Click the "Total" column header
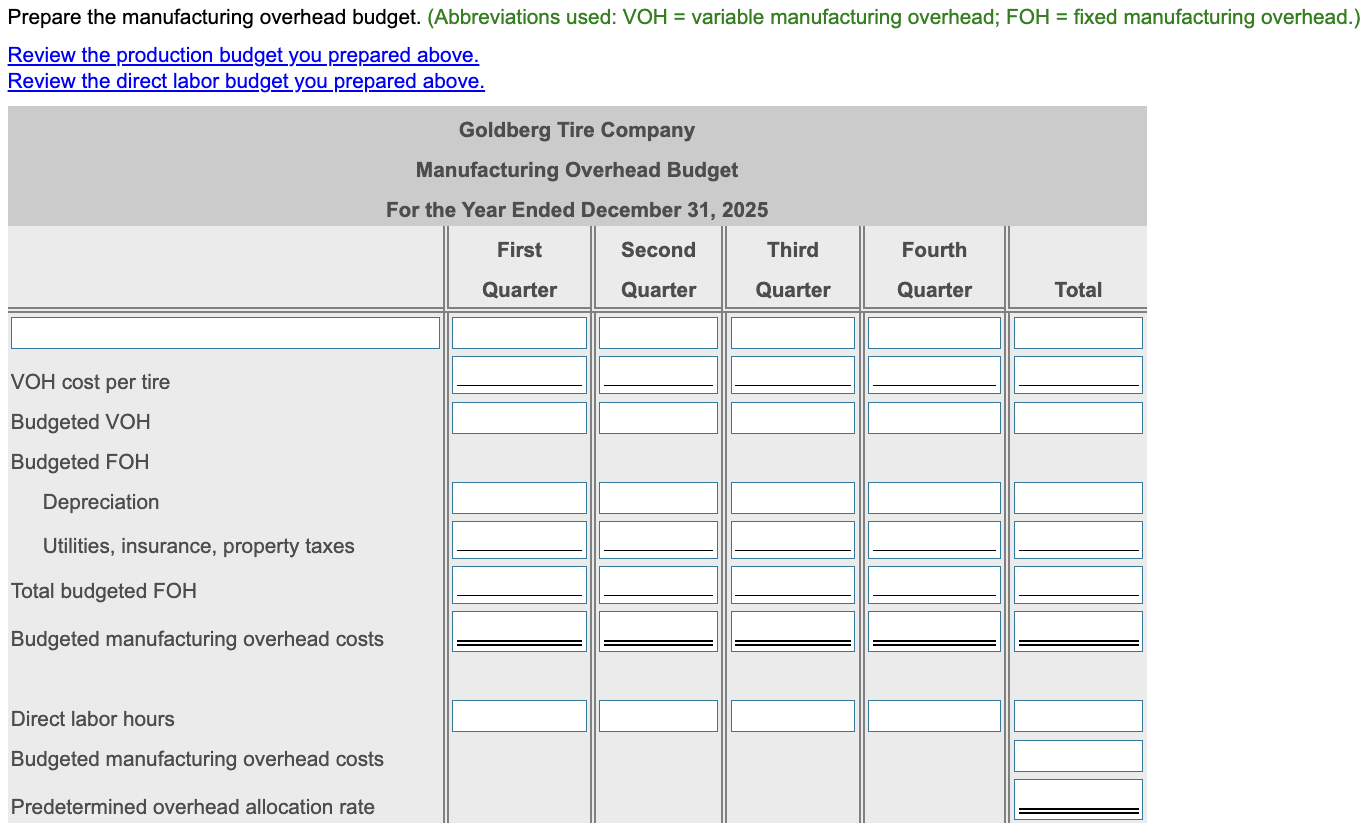Image resolution: width=1368 pixels, height=836 pixels. click(1078, 290)
